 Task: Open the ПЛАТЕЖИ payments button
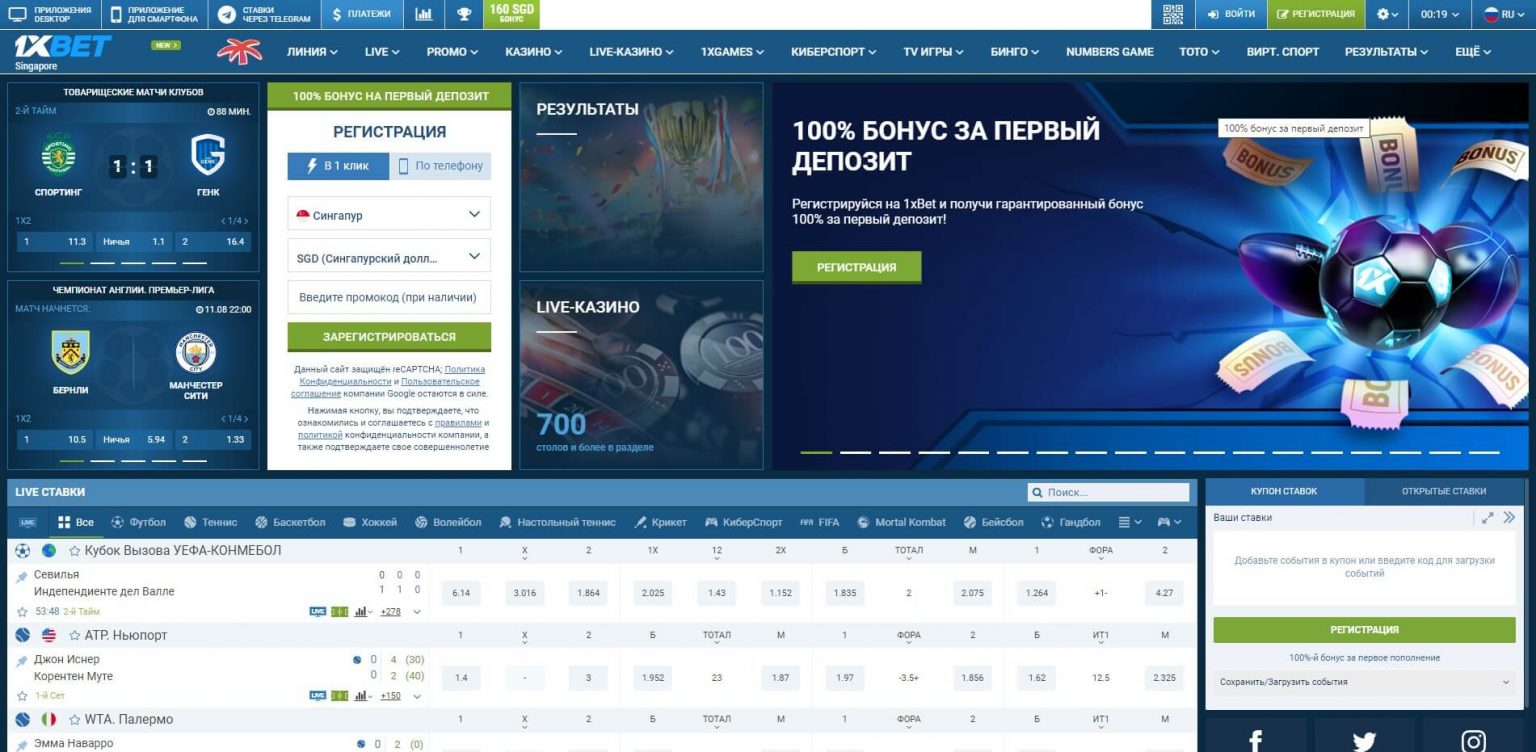click(361, 14)
